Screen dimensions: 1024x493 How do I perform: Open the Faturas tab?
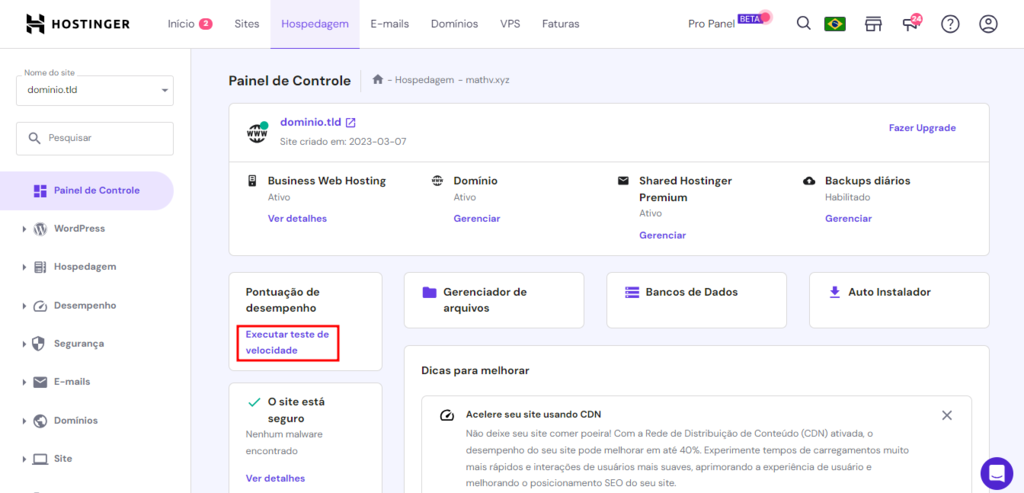[x=560, y=24]
